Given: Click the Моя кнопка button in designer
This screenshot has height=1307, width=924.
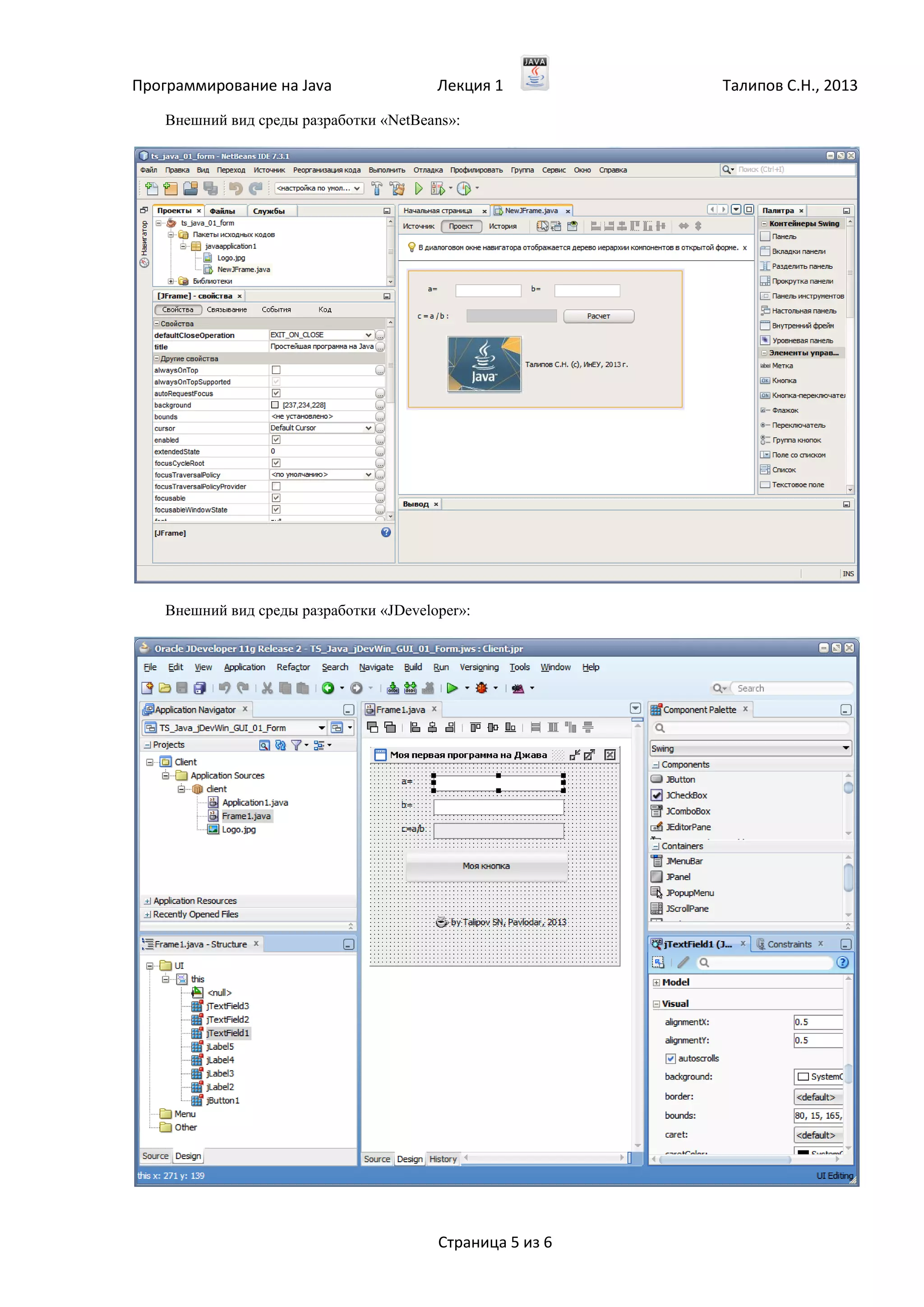Looking at the screenshot, I should [x=486, y=866].
